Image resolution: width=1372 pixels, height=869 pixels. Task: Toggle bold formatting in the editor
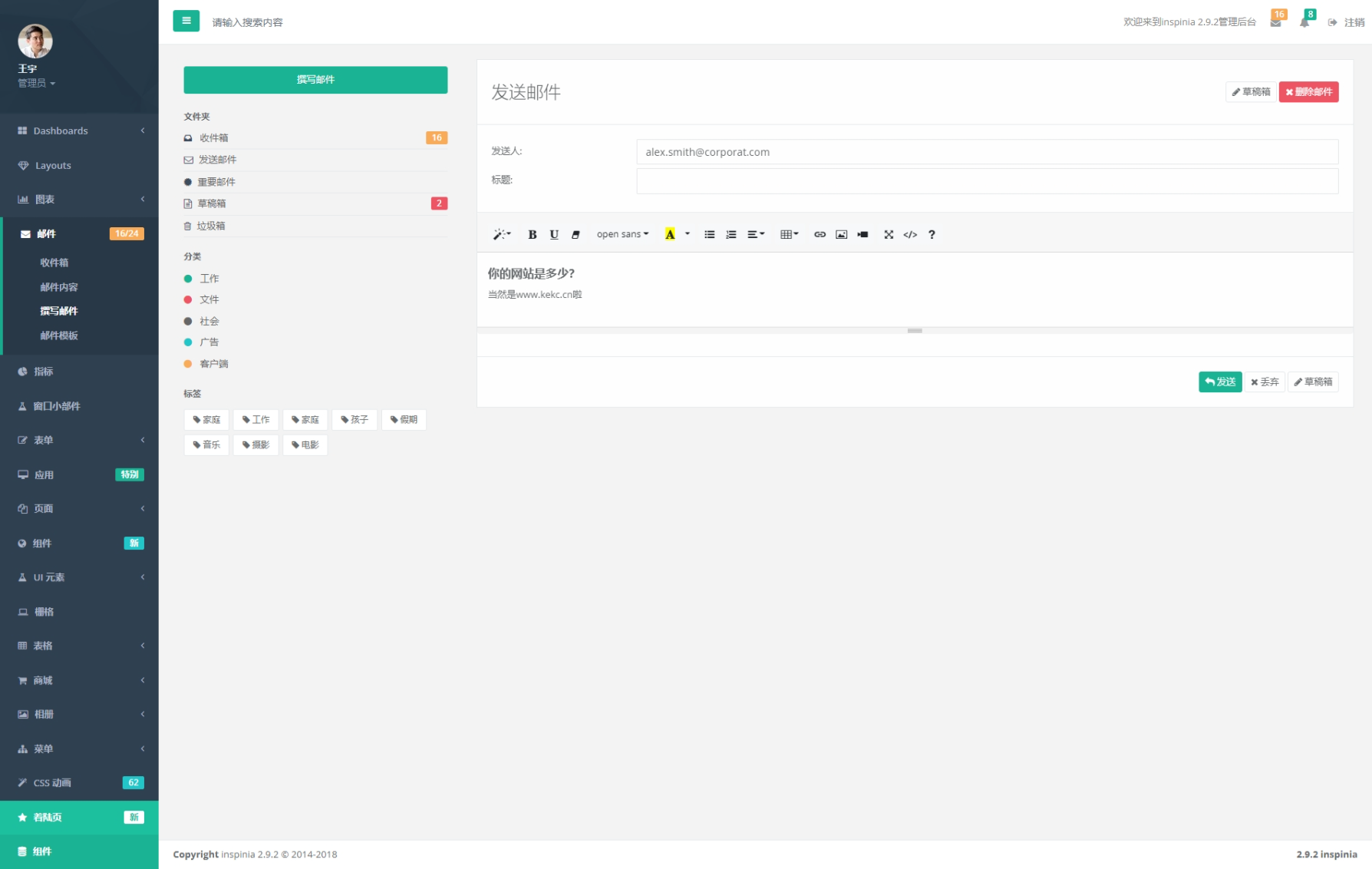click(x=532, y=234)
